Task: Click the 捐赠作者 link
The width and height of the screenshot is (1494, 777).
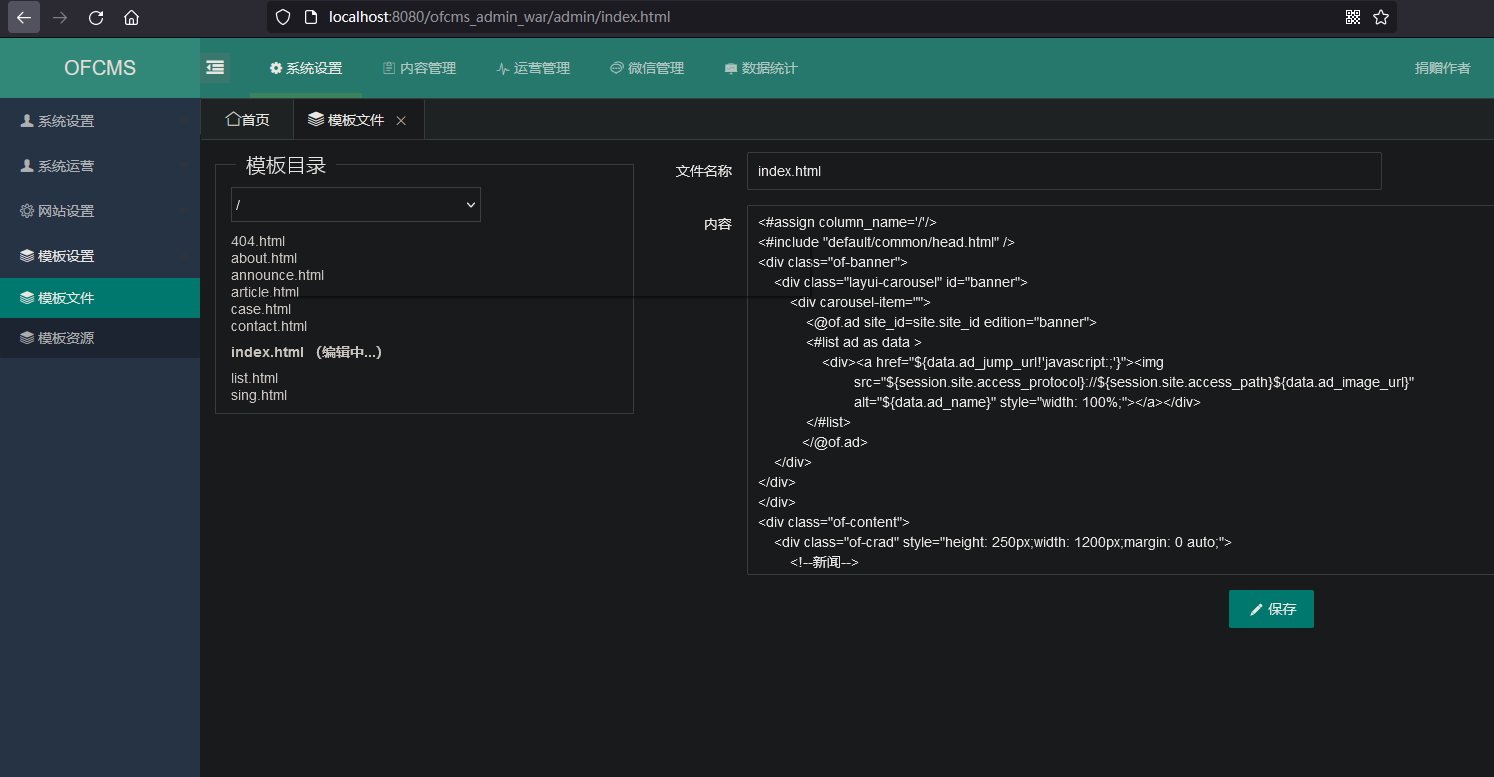Action: [1443, 68]
